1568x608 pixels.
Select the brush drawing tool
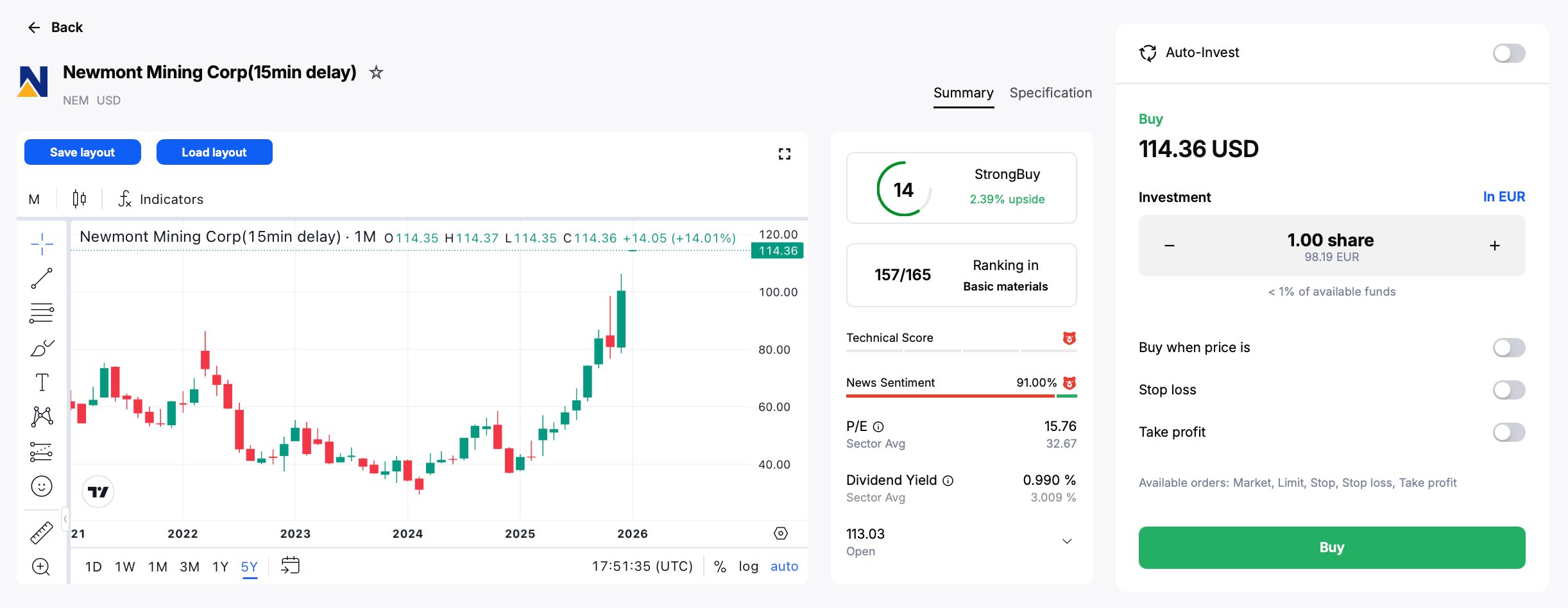(x=42, y=348)
